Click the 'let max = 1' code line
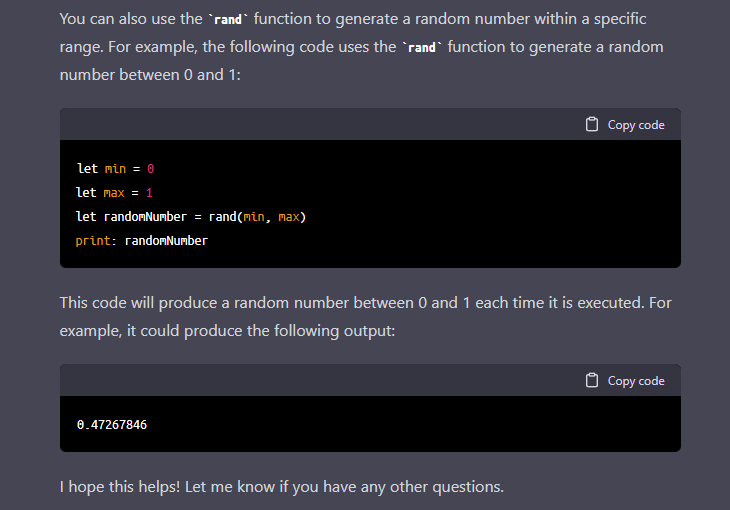Viewport: 730px width, 510px height. coord(115,193)
